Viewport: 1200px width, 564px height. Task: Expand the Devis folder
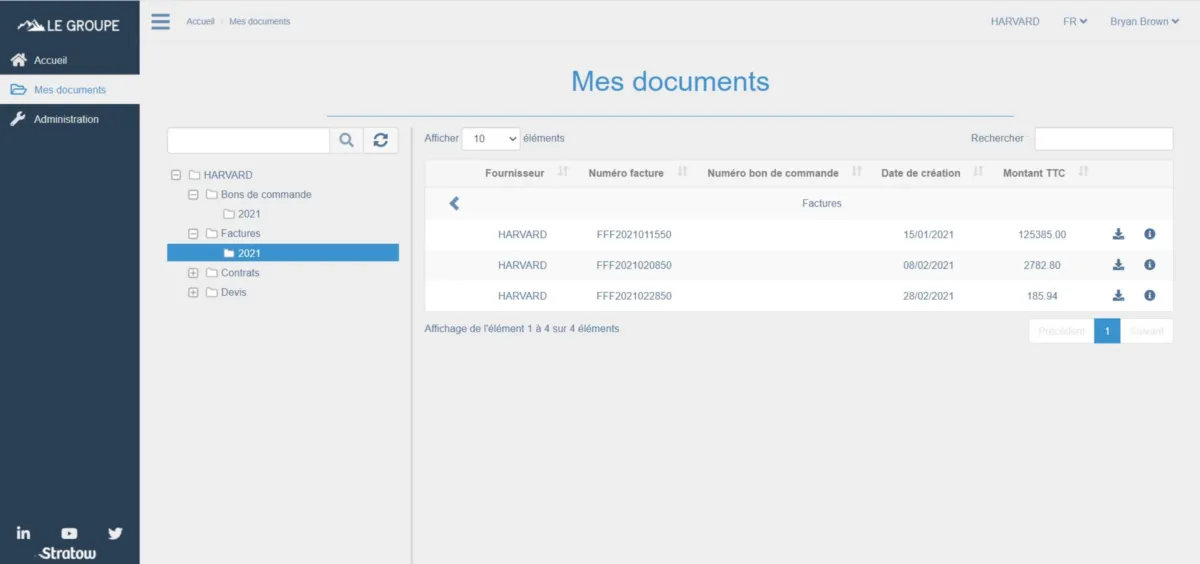point(194,293)
